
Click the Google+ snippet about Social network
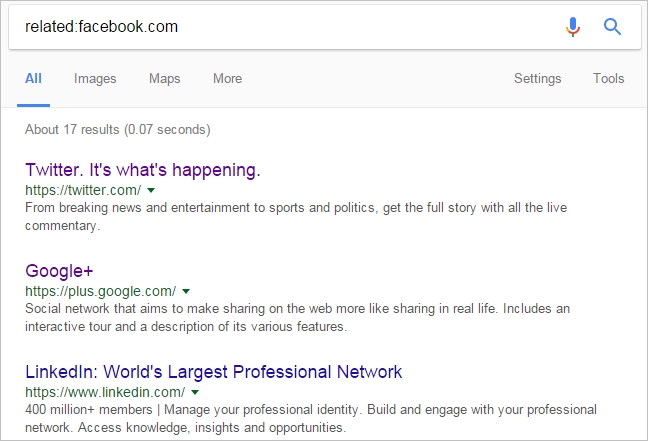[297, 317]
